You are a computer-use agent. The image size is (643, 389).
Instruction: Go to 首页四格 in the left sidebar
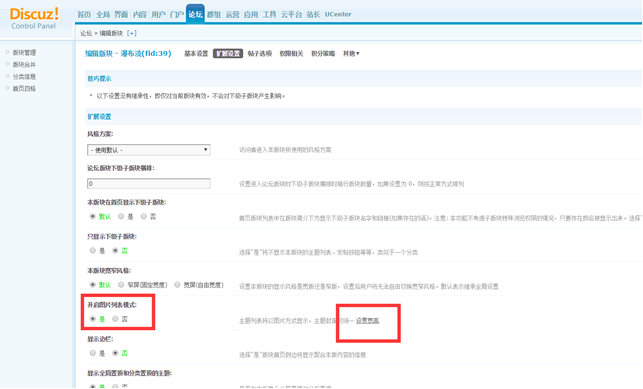24,89
